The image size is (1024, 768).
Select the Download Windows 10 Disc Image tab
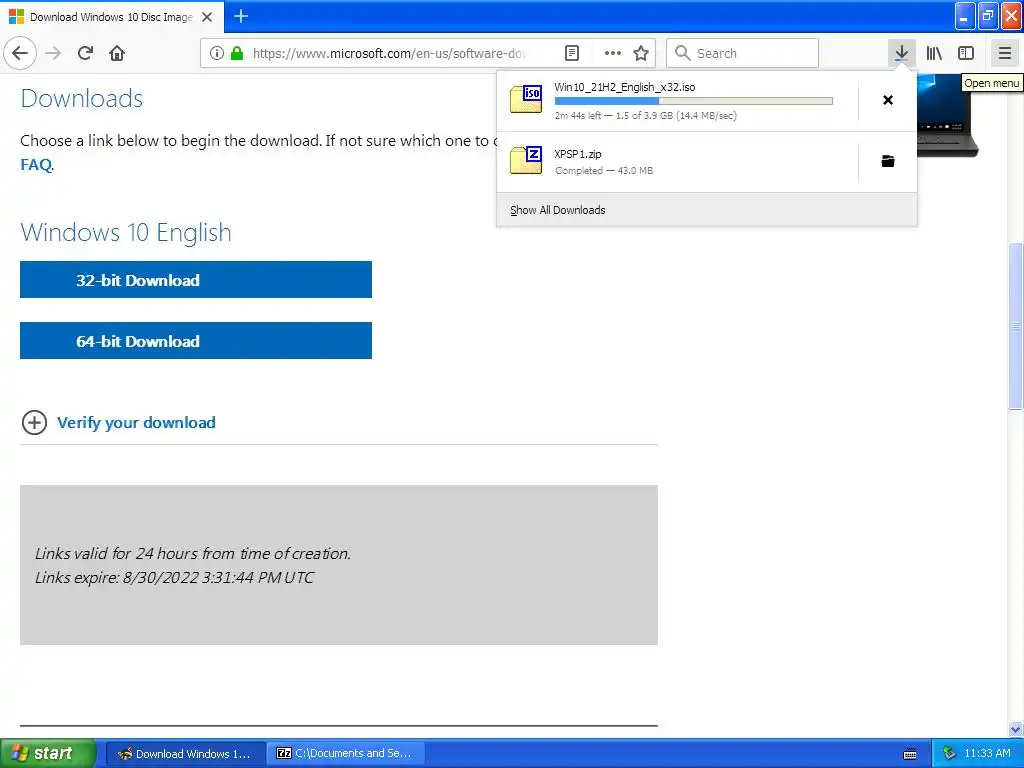(x=111, y=17)
